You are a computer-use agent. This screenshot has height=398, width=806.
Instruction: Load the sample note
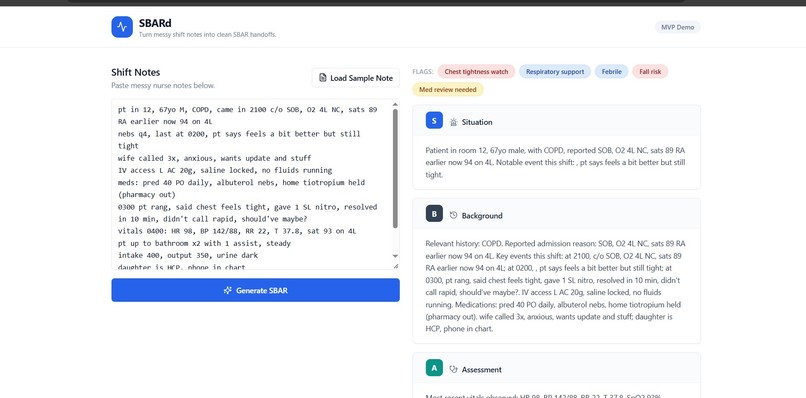[356, 78]
